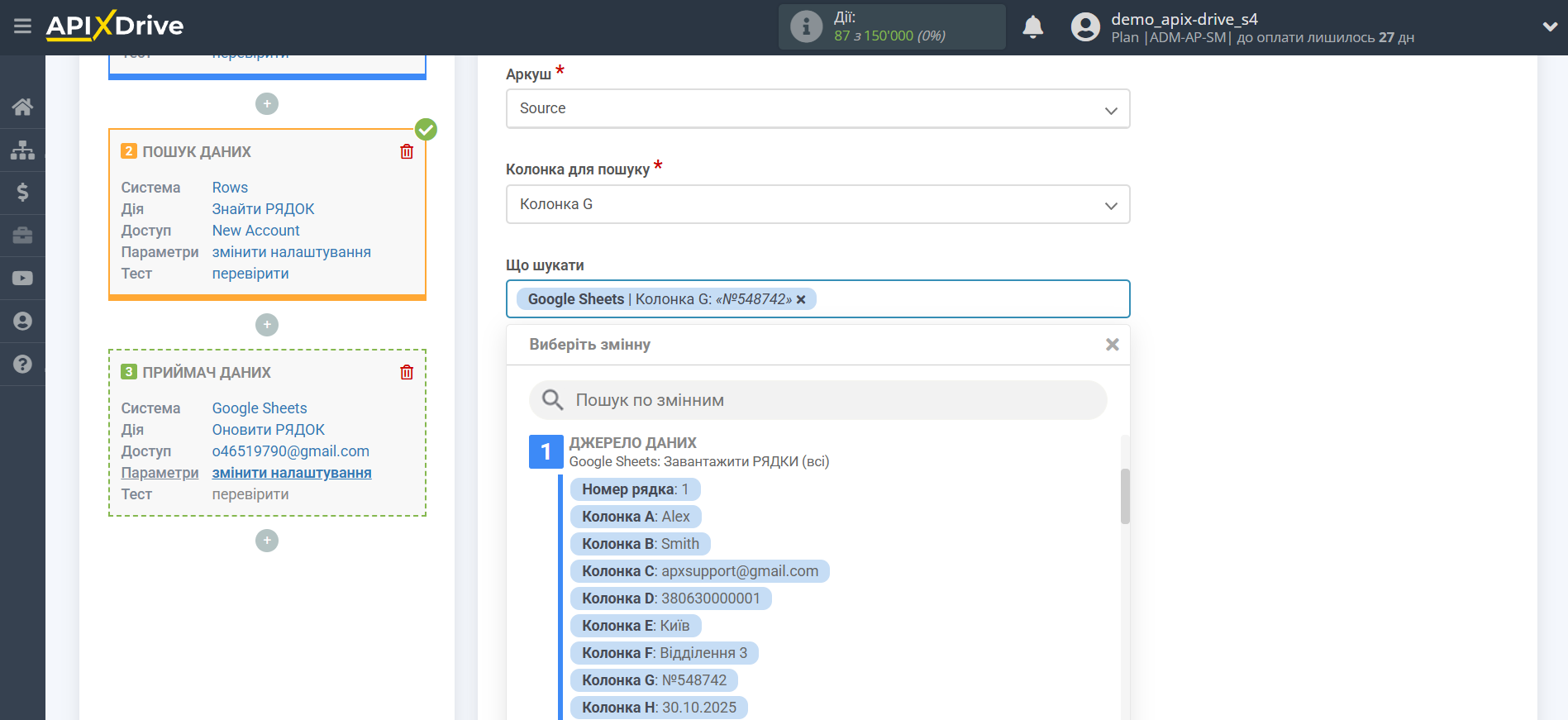Click змінити налаштування in ПОШУК ДАНИХ

click(291, 252)
